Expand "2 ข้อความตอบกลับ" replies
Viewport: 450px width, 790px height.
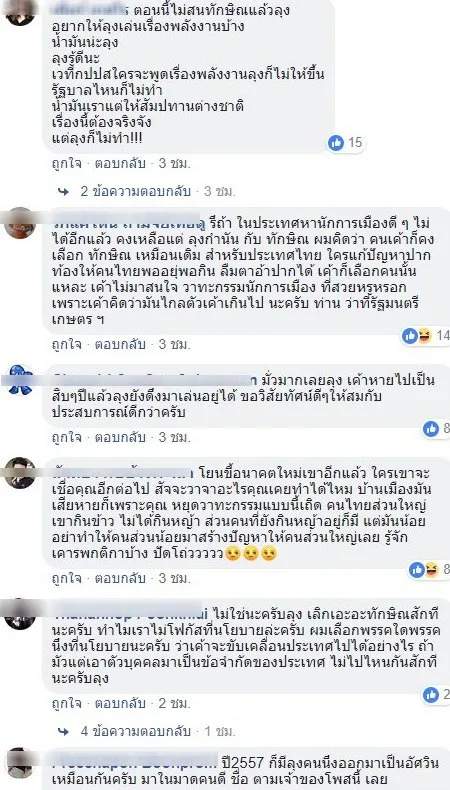pyautogui.click(x=136, y=192)
